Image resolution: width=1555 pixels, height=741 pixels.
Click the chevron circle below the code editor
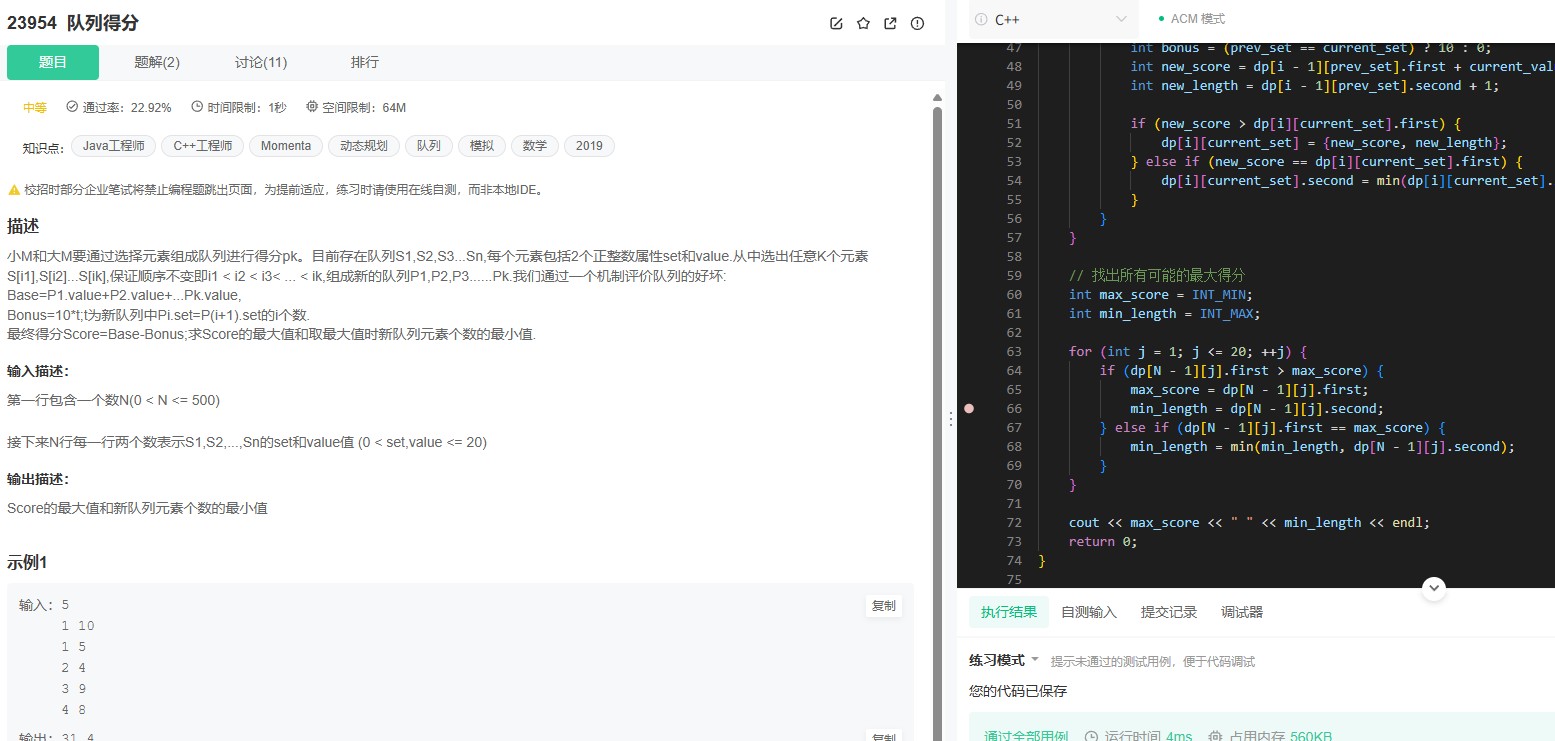tap(1434, 588)
